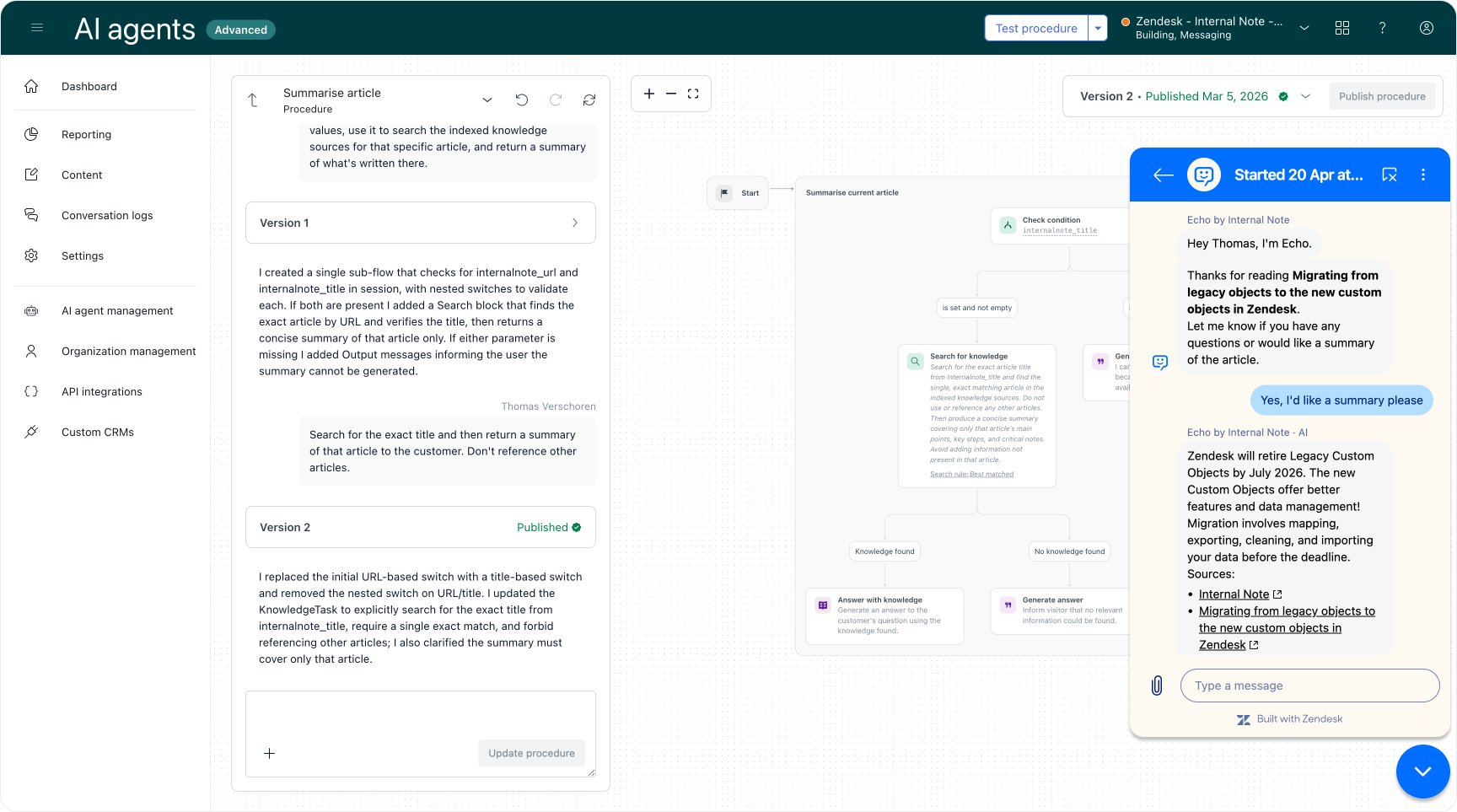
Task: Click the Advanced badge
Action: tap(241, 30)
